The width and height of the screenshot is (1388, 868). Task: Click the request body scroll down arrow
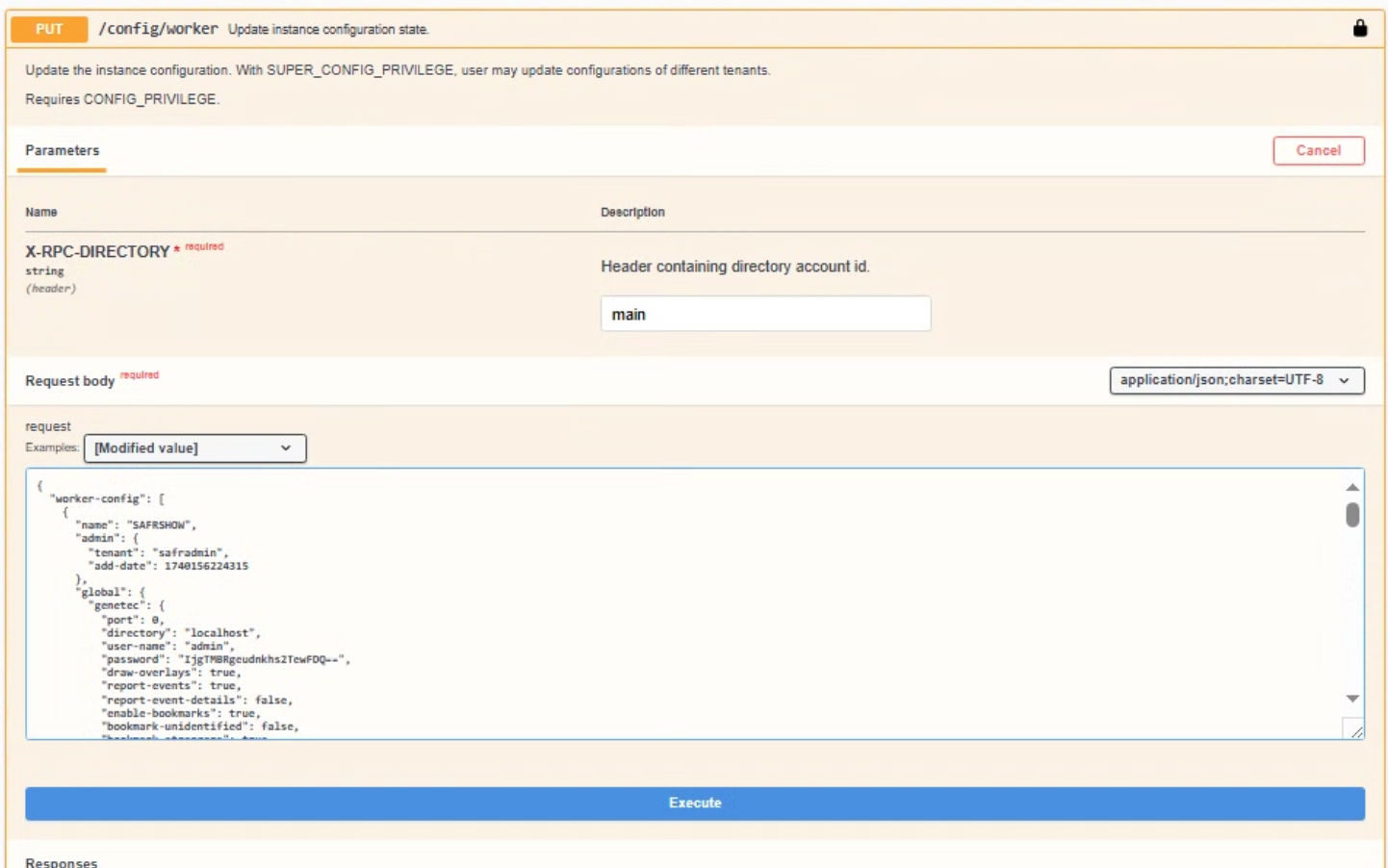[x=1352, y=699]
